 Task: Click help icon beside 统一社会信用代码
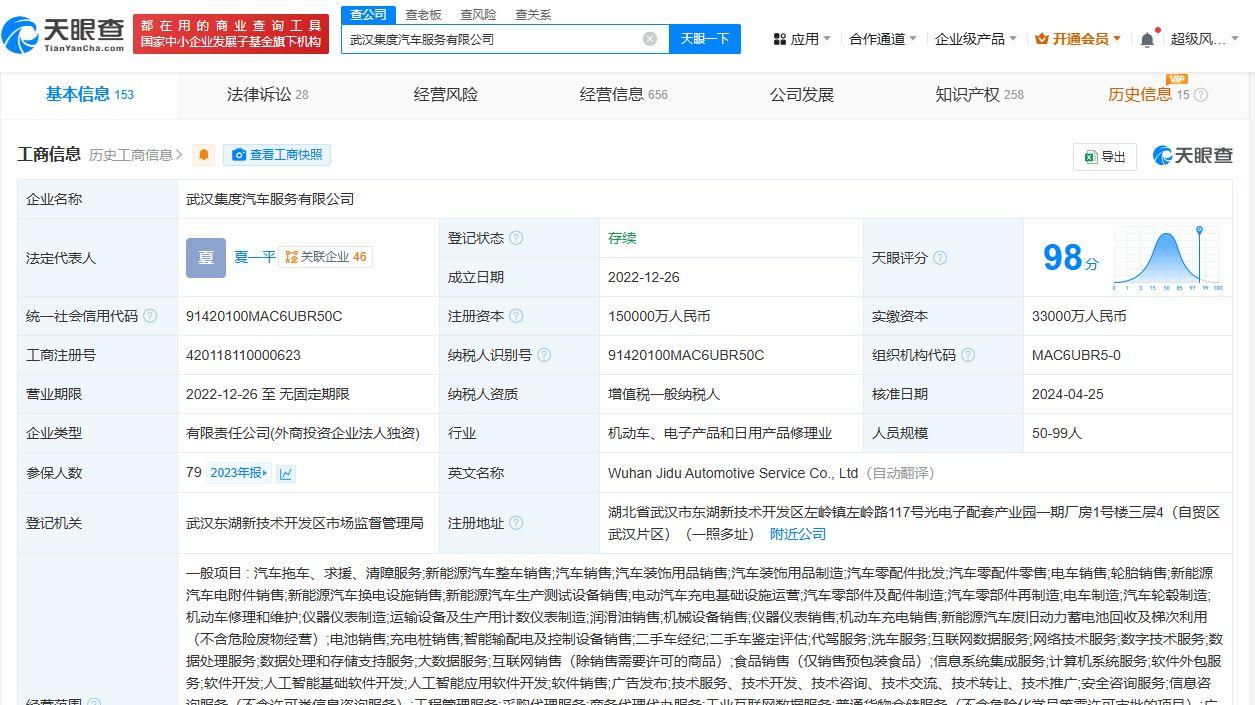pos(150,316)
